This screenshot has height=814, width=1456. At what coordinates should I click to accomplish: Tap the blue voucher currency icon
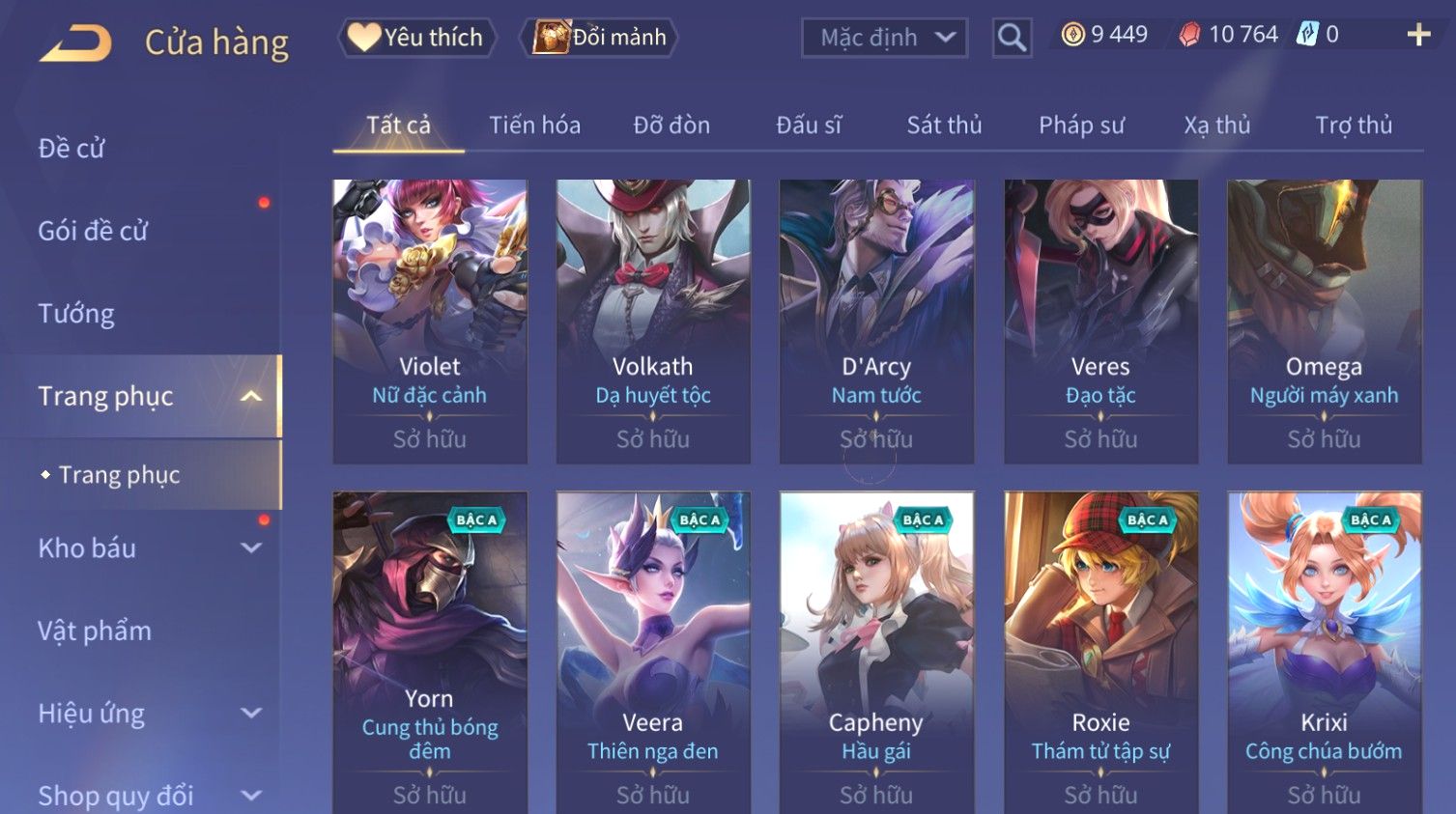(1307, 35)
